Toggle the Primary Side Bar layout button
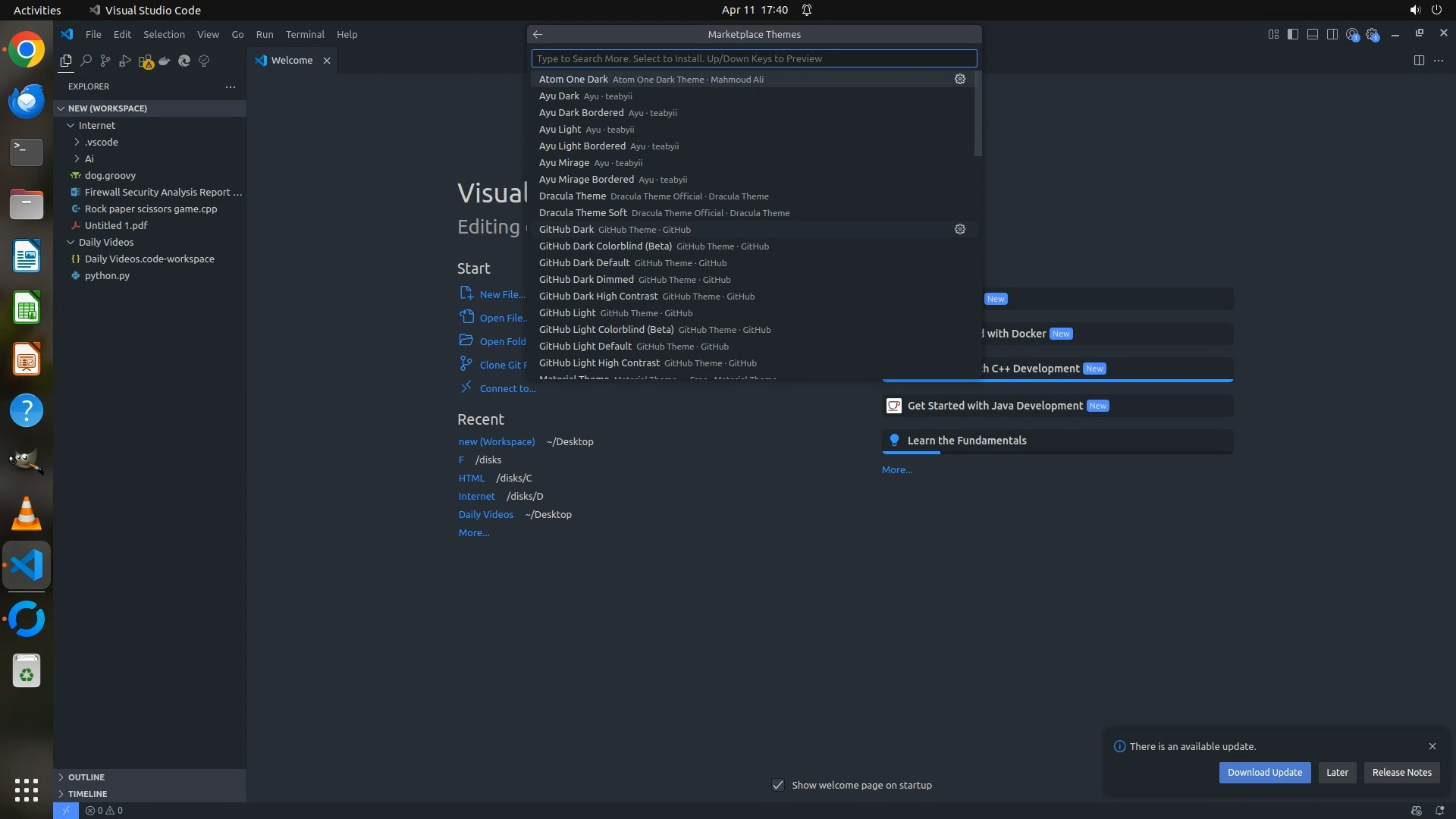Image resolution: width=1456 pixels, height=819 pixels. pos(1293,34)
